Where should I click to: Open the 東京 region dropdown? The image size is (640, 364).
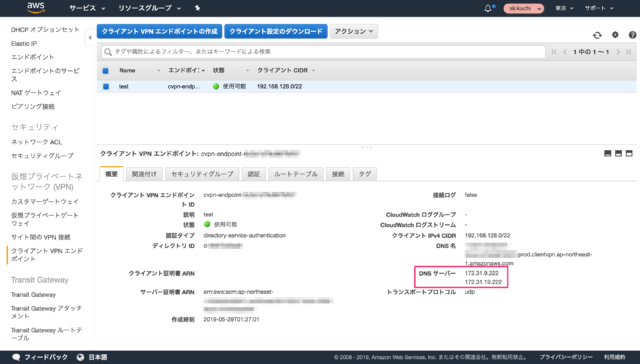coord(564,8)
